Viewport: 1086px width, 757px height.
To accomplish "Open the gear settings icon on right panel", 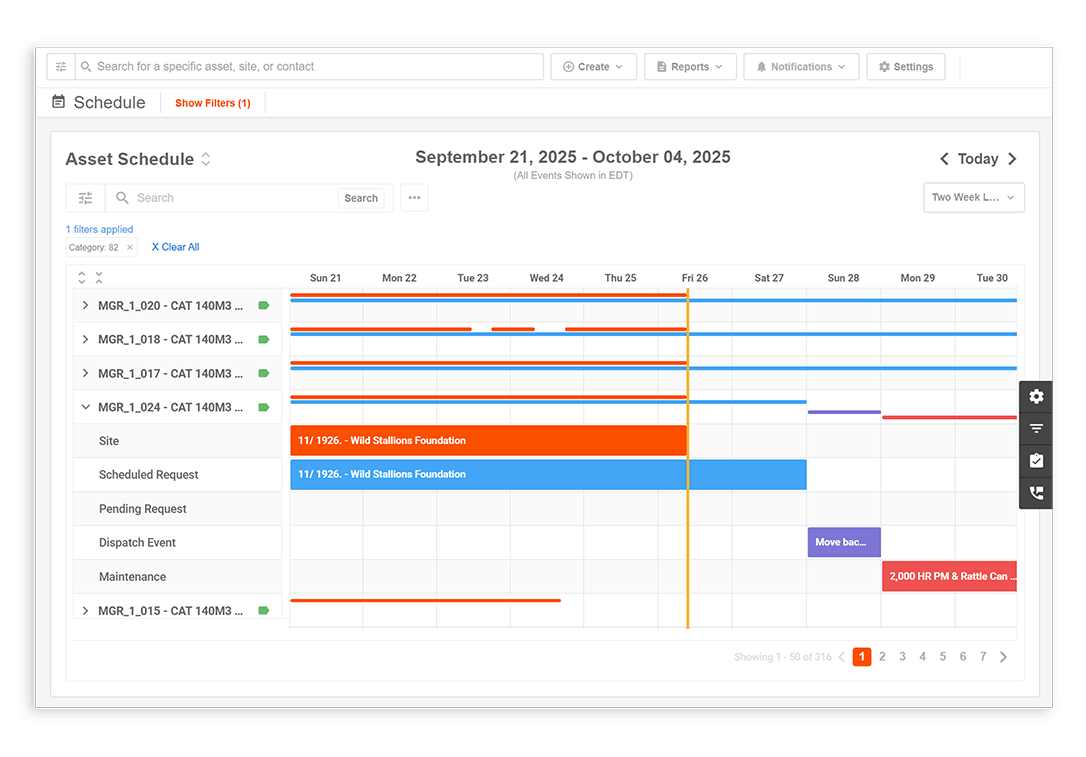I will [1036, 396].
